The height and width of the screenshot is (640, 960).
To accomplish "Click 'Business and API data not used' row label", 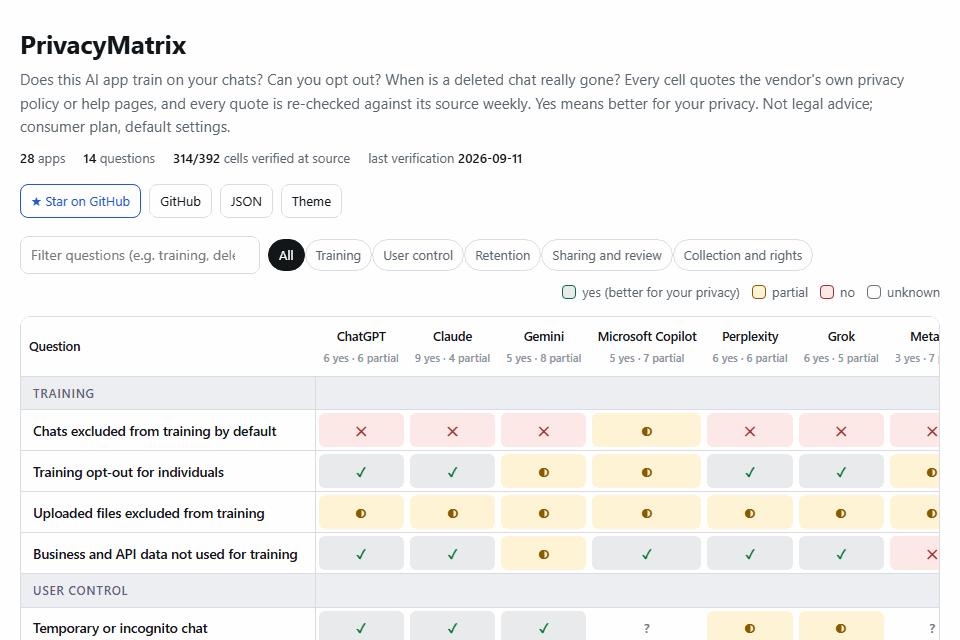I will [165, 554].
